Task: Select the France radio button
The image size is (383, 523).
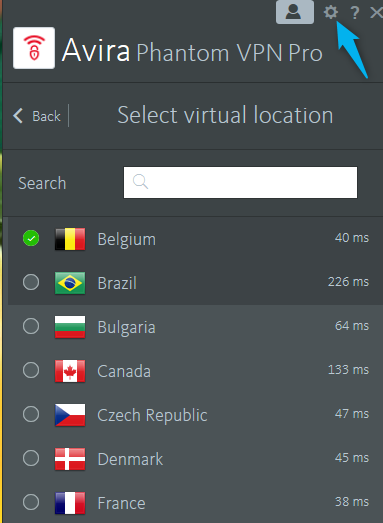Action: [x=31, y=502]
